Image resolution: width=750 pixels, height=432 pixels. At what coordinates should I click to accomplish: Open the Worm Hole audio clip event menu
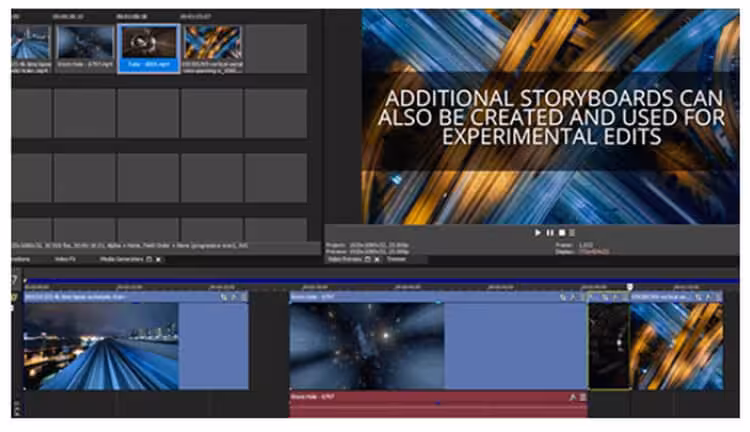click(x=583, y=397)
